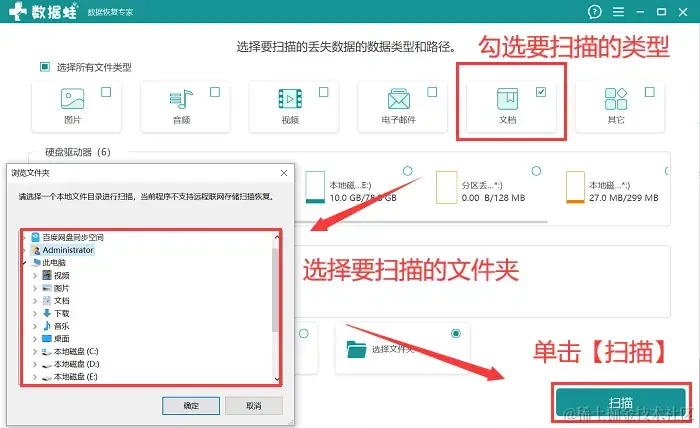Click scroll-down arrow of folder tree
The image size is (700, 428).
tap(277, 380)
